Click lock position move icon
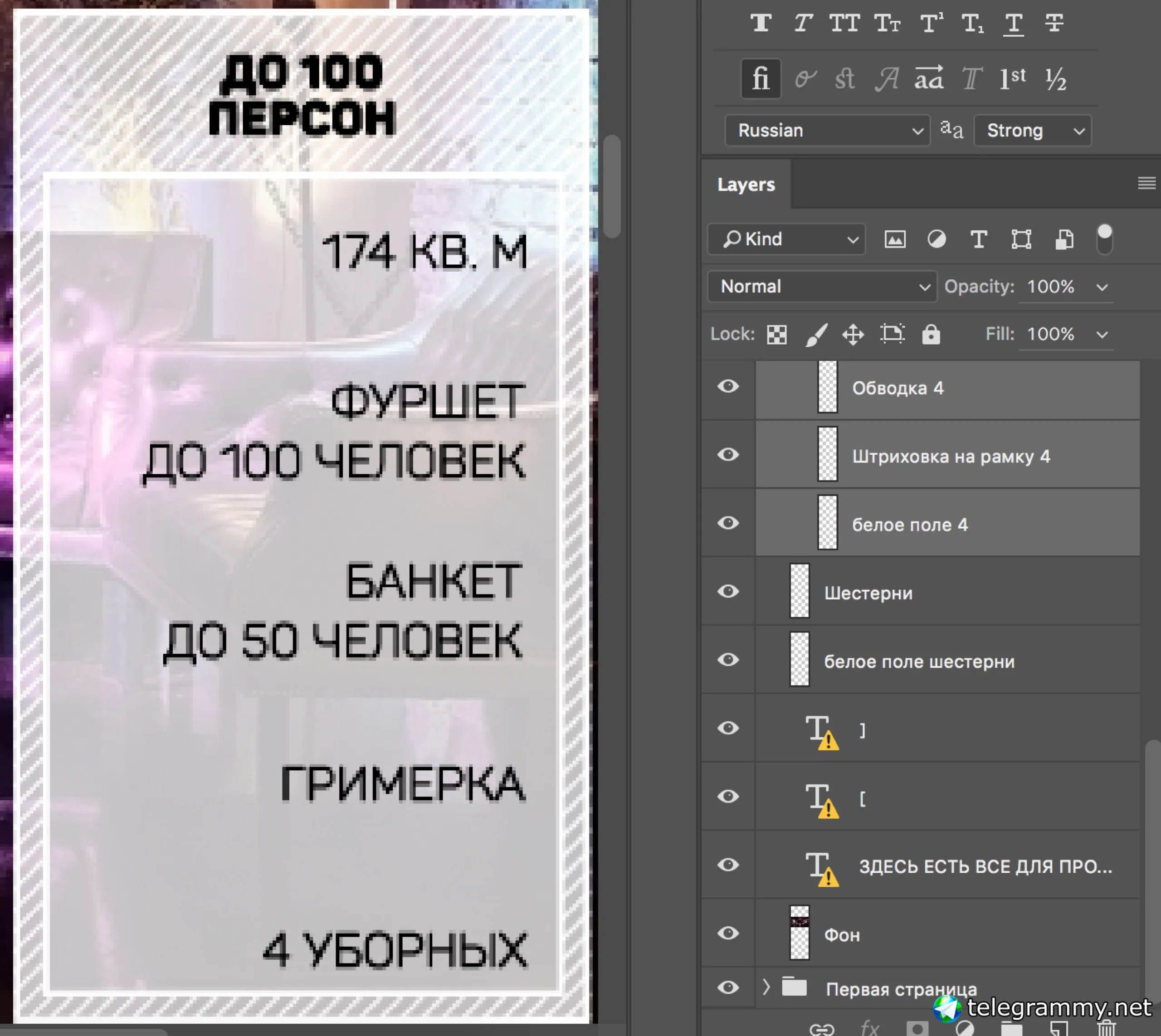 853,334
